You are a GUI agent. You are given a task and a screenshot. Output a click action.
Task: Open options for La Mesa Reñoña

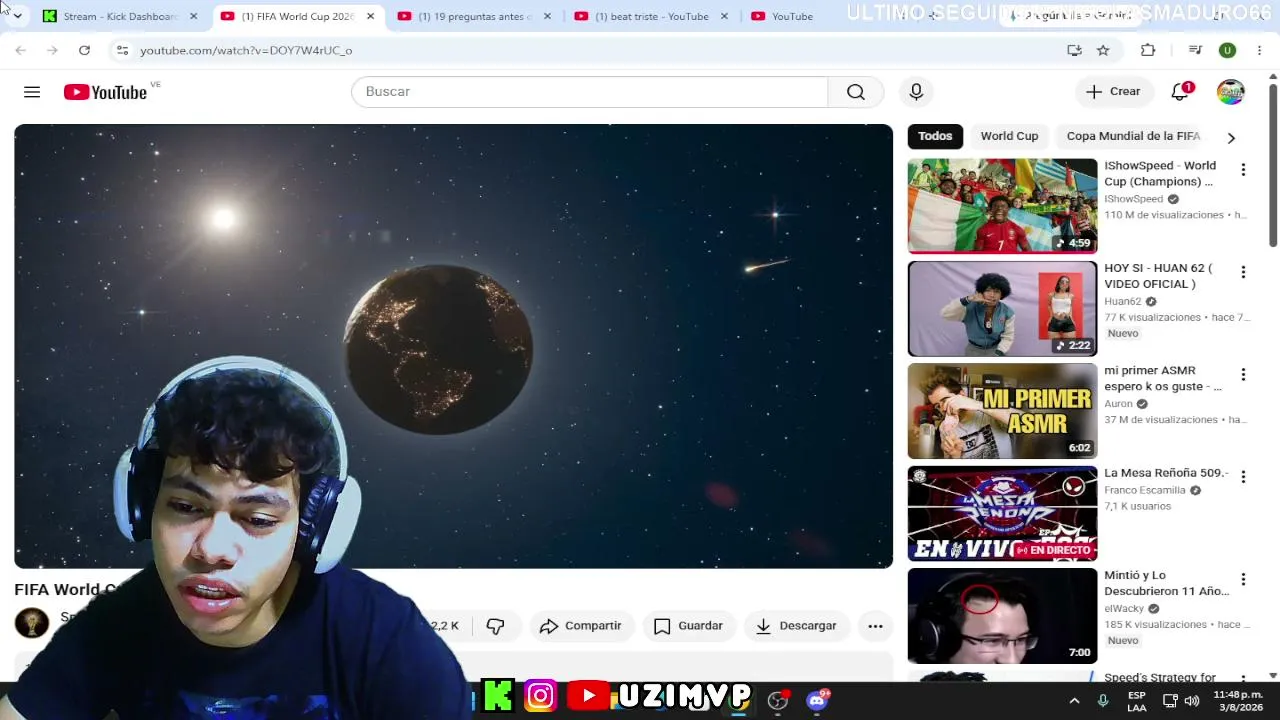pyautogui.click(x=1243, y=477)
